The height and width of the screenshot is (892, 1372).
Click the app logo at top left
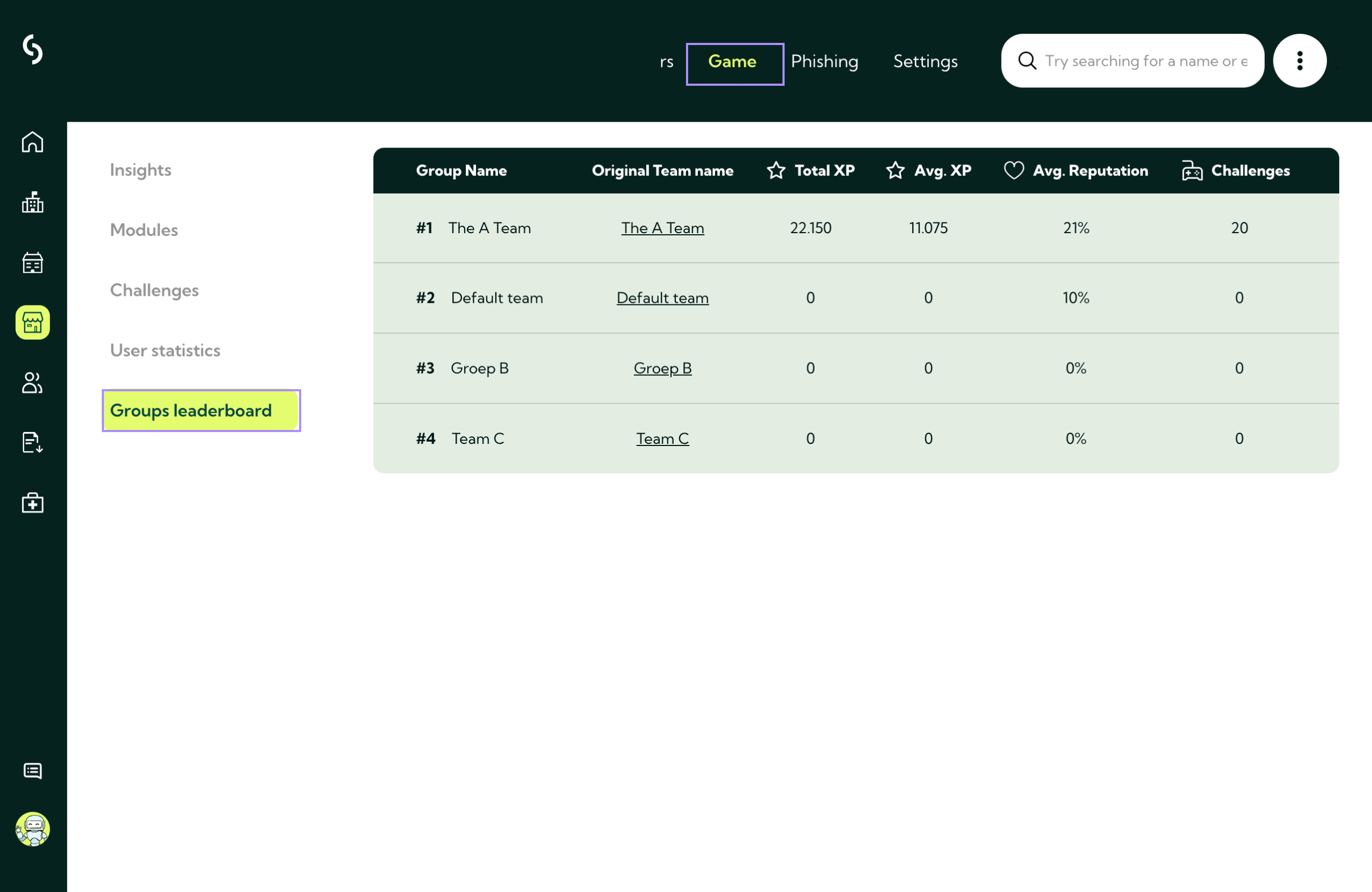(32, 50)
